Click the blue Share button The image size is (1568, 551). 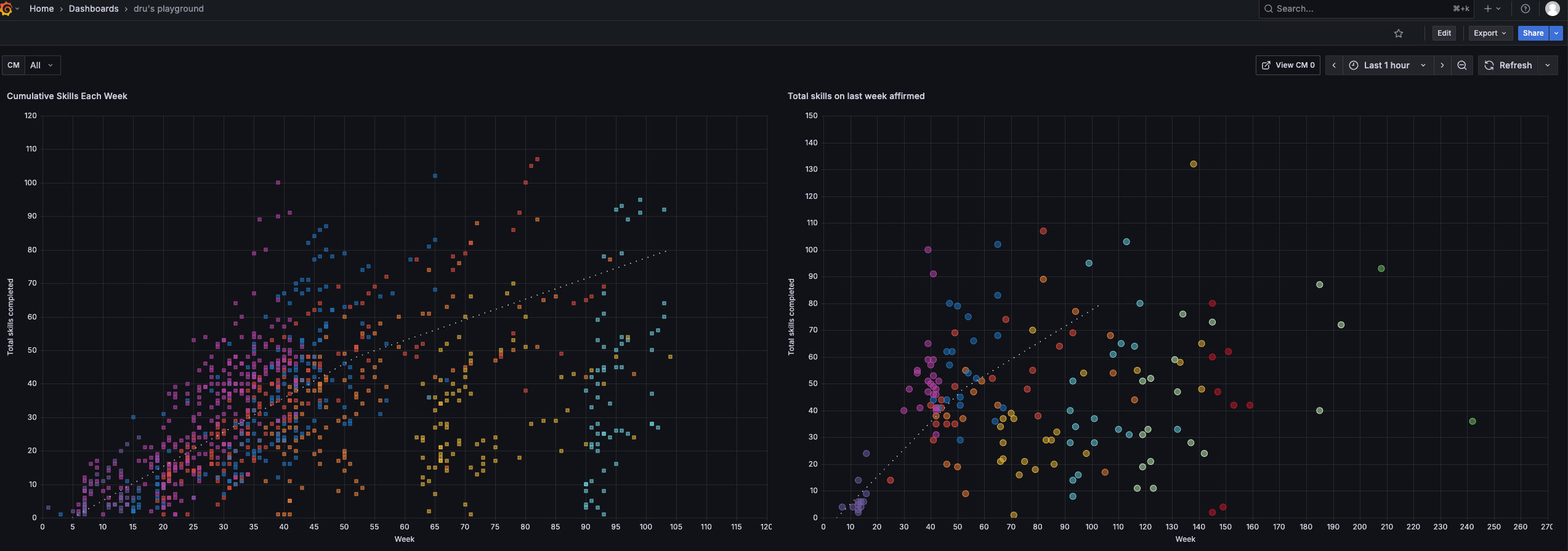(x=1533, y=33)
